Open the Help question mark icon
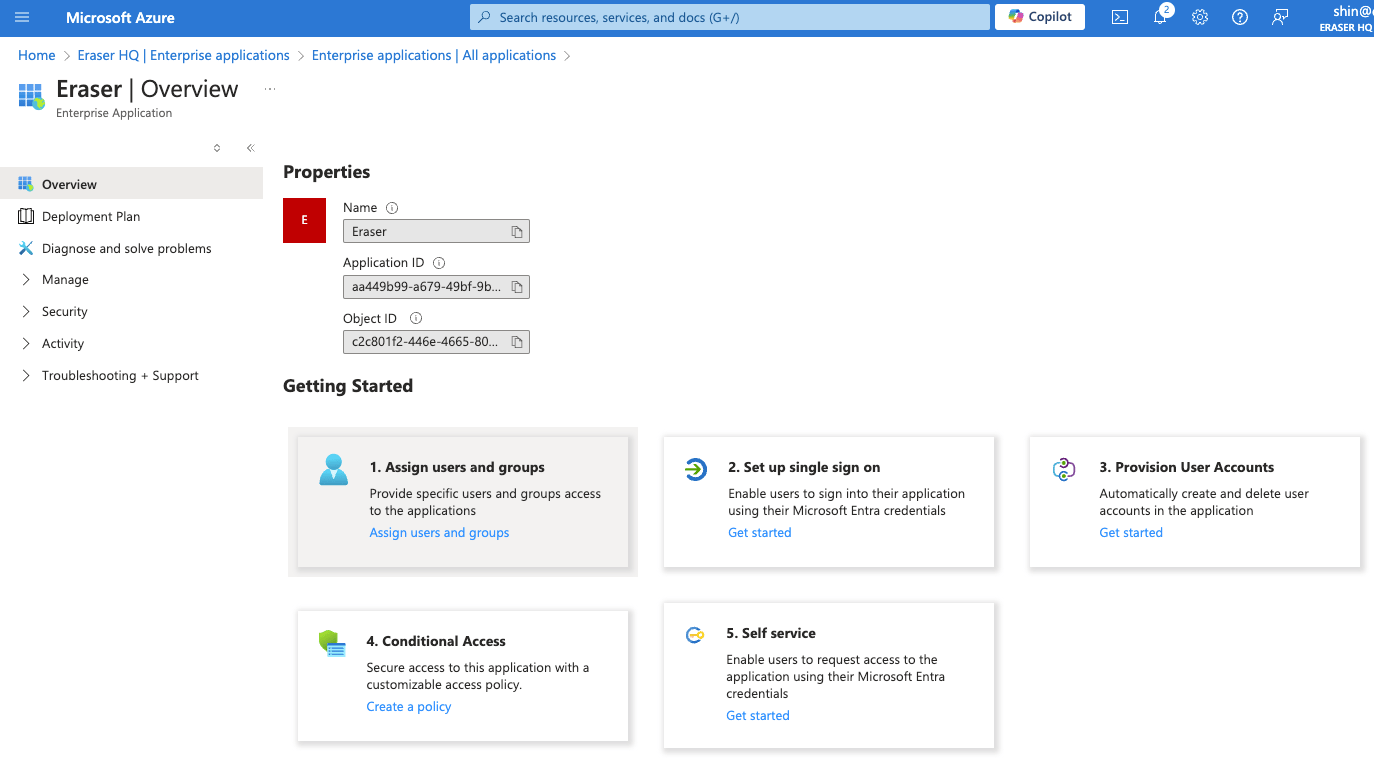The image size is (1374, 762). click(x=1240, y=17)
